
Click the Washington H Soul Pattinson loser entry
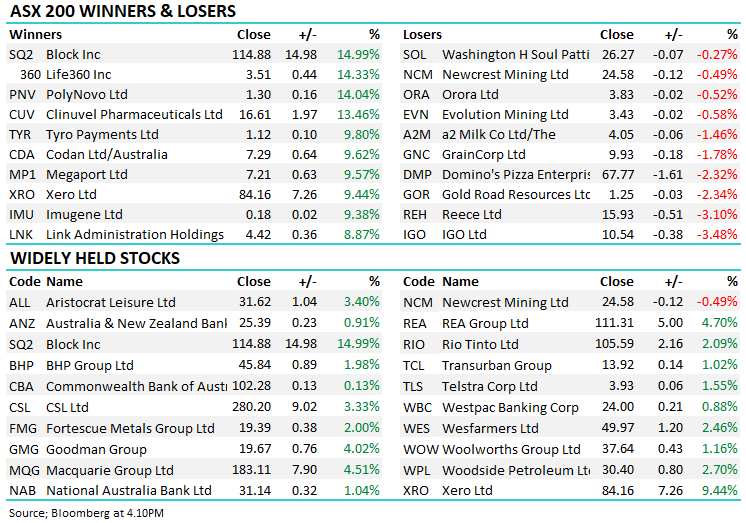point(516,54)
